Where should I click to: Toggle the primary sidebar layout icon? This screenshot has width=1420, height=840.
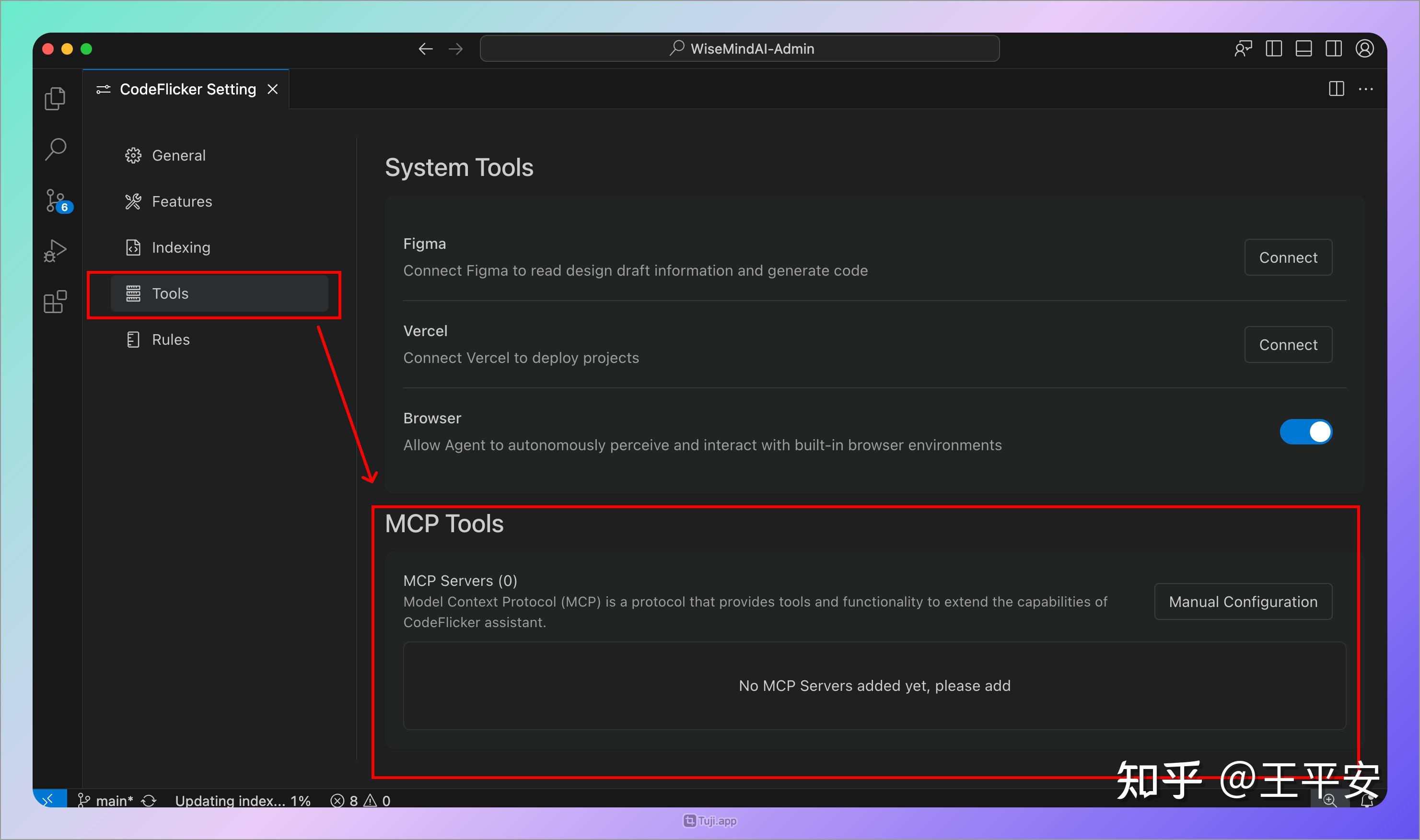click(x=1273, y=49)
